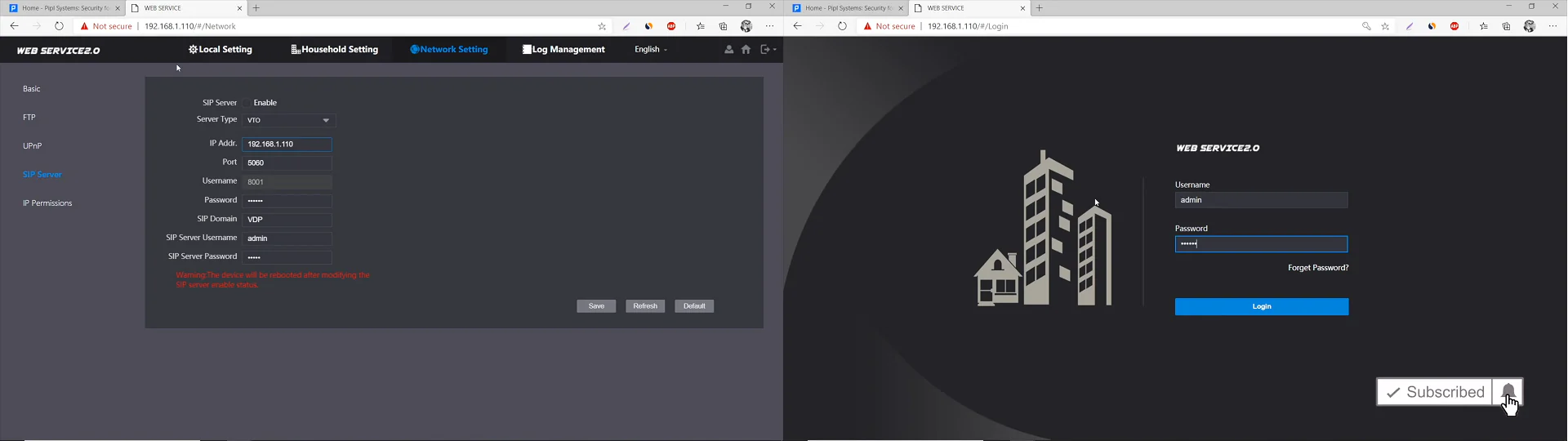Open Favorites list in the right browser
Viewport: 1568px width, 441px height.
[1483, 26]
